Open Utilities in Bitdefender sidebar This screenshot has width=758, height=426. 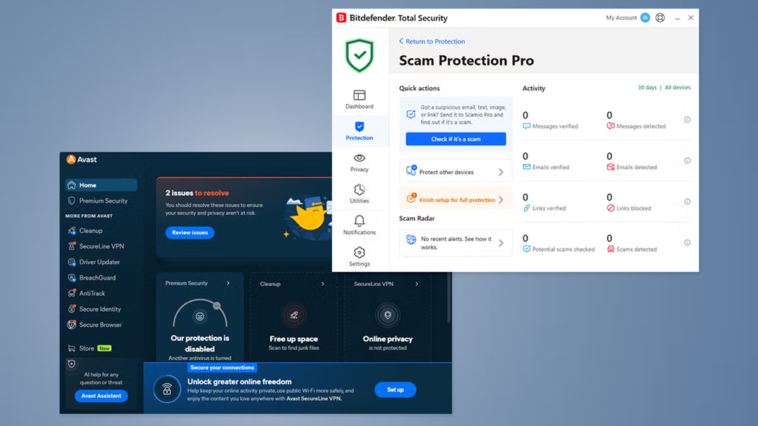pos(359,194)
